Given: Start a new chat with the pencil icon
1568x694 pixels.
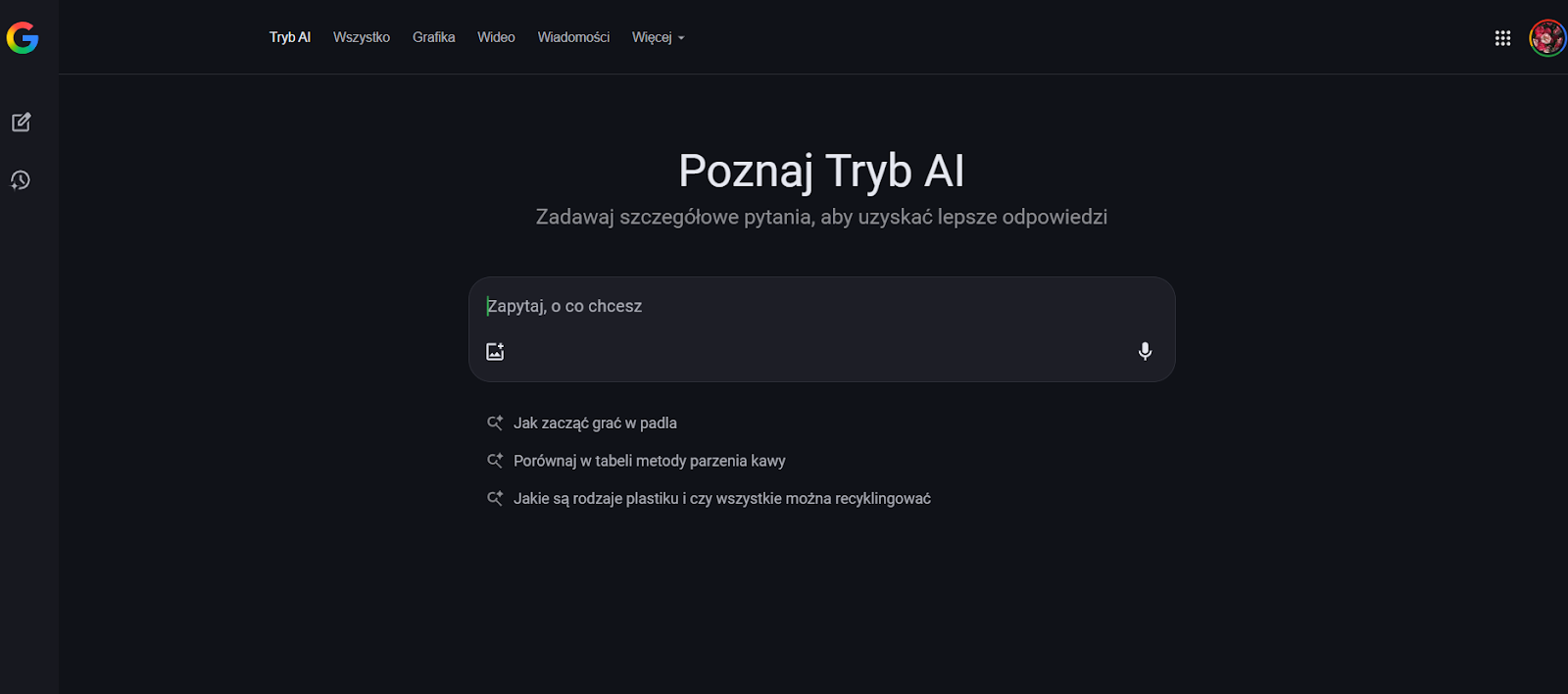Looking at the screenshot, I should pos(22,123).
